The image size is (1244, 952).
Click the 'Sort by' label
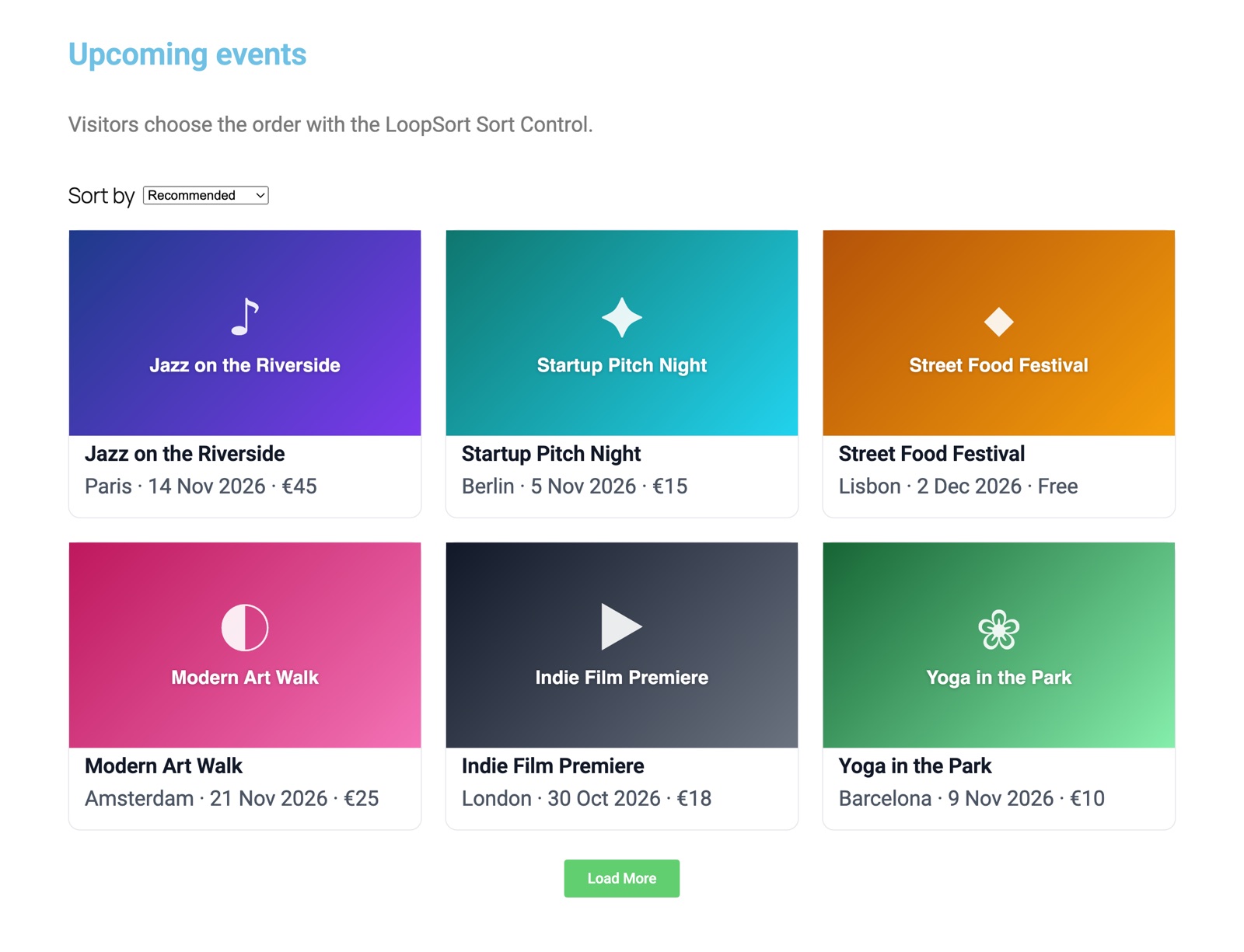(101, 196)
